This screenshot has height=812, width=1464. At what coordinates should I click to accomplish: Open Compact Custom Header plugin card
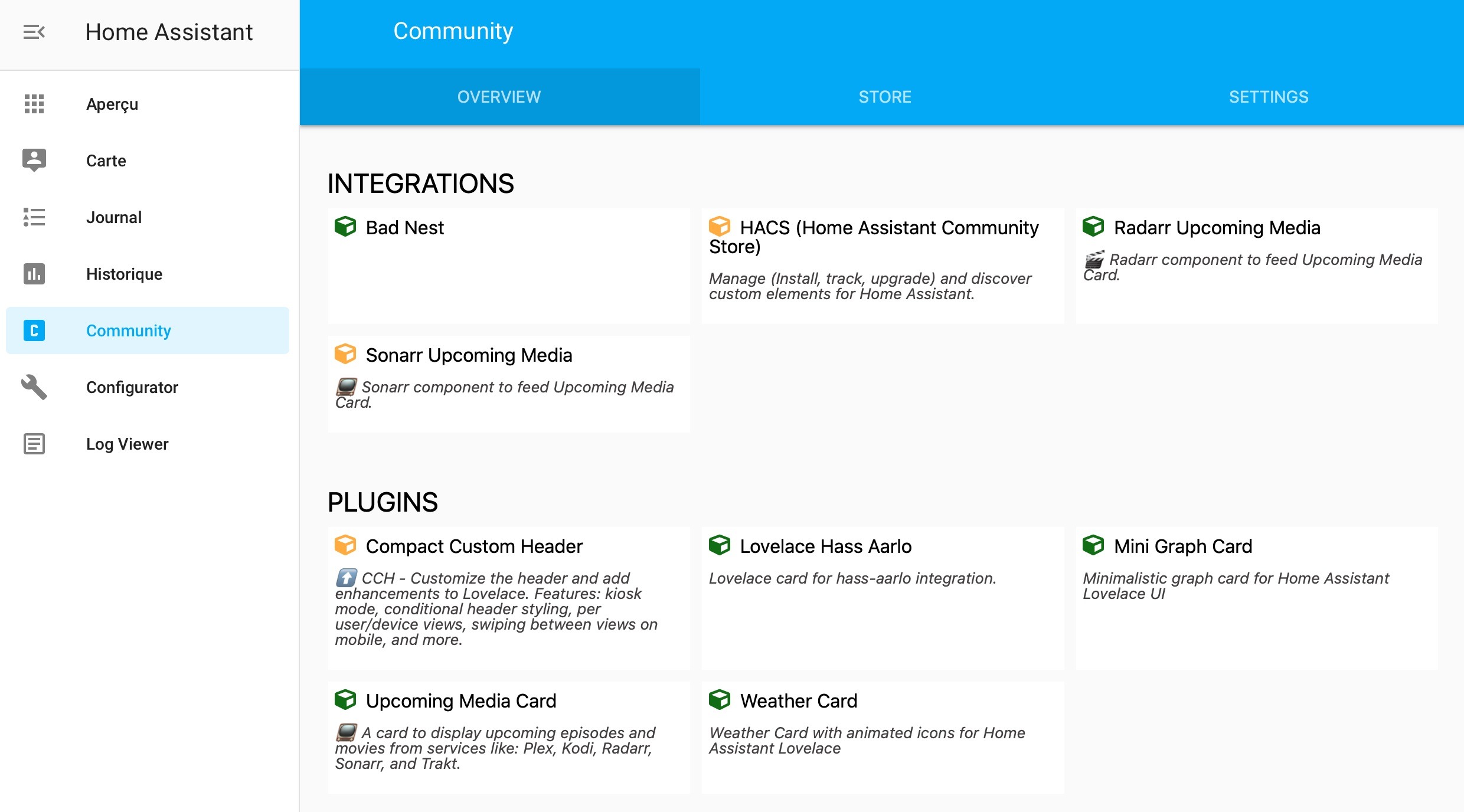(509, 597)
